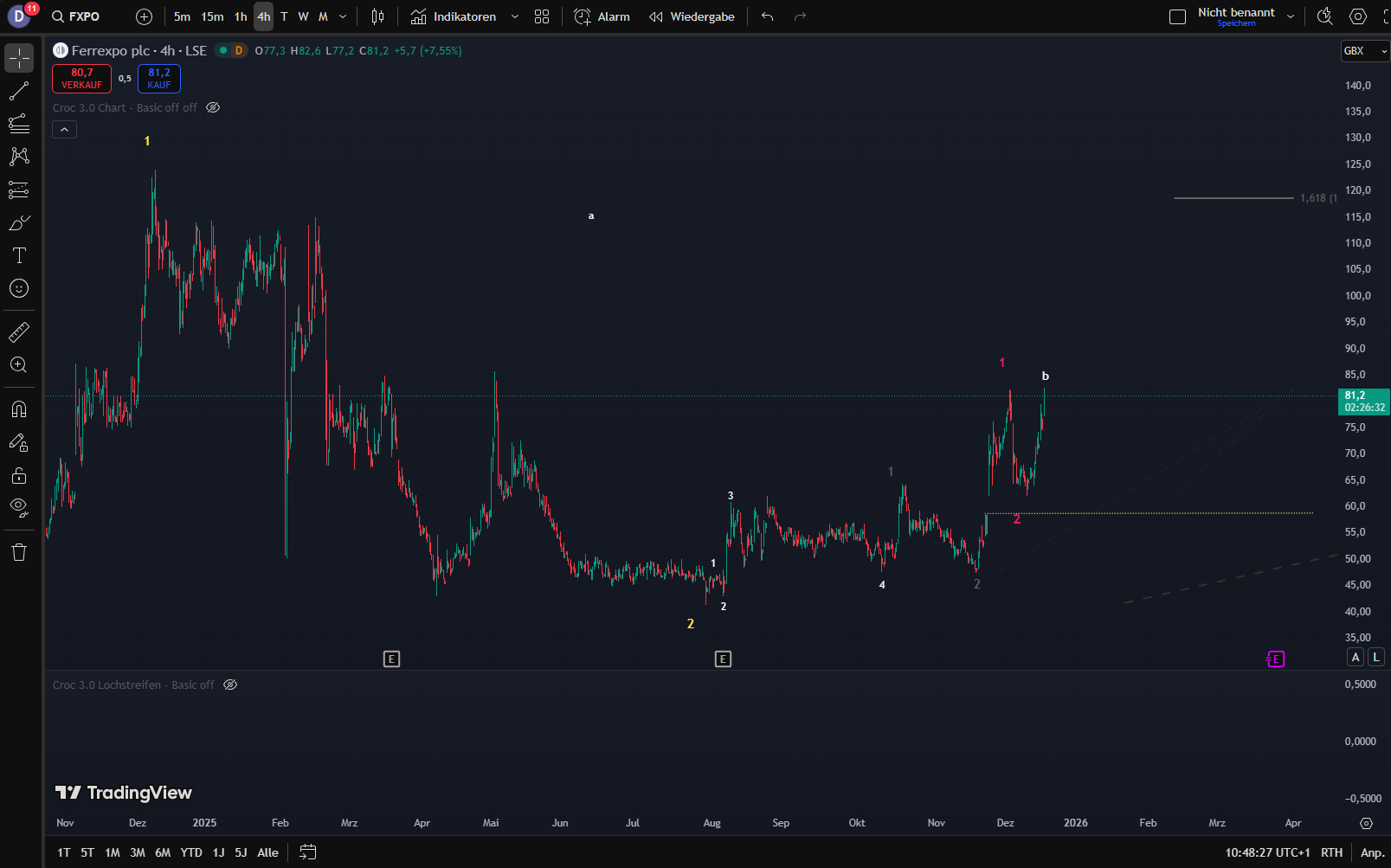The height and width of the screenshot is (868, 1391).
Task: Click the trash icon to remove drawings
Action: click(x=19, y=552)
